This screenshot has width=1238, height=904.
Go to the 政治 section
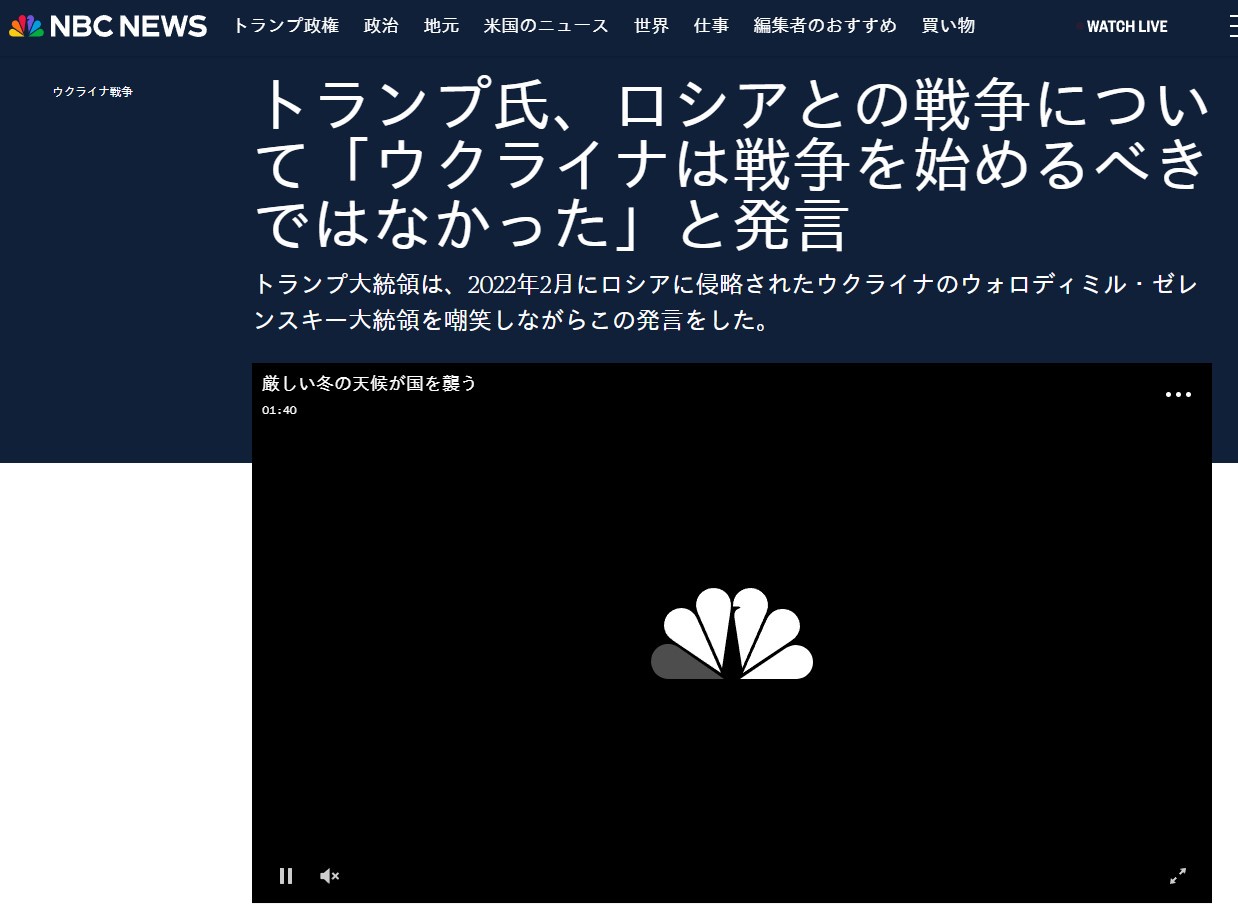click(x=381, y=26)
